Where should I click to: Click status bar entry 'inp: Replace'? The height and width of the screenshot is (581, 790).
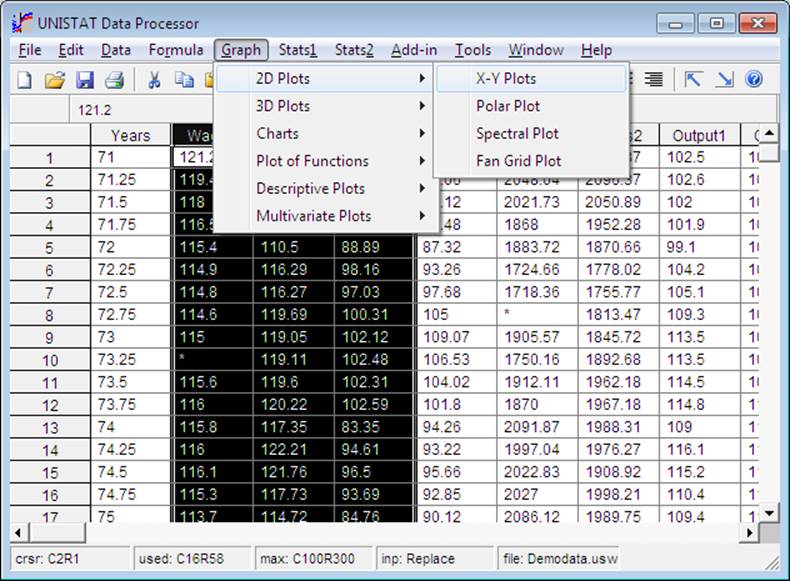[434, 559]
